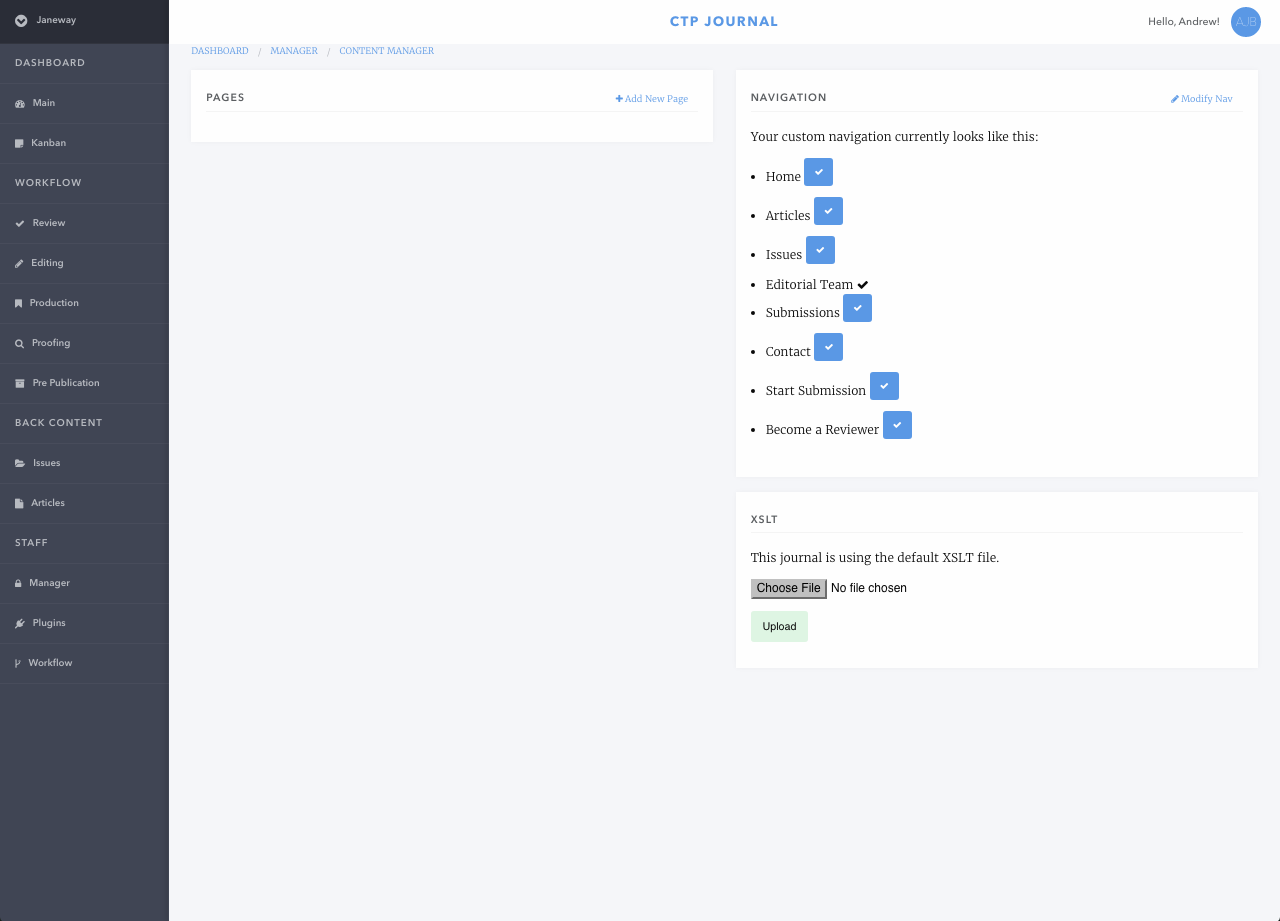Open Proofing using the magnifier icon
Image resolution: width=1280 pixels, height=921 pixels.
click(18, 343)
